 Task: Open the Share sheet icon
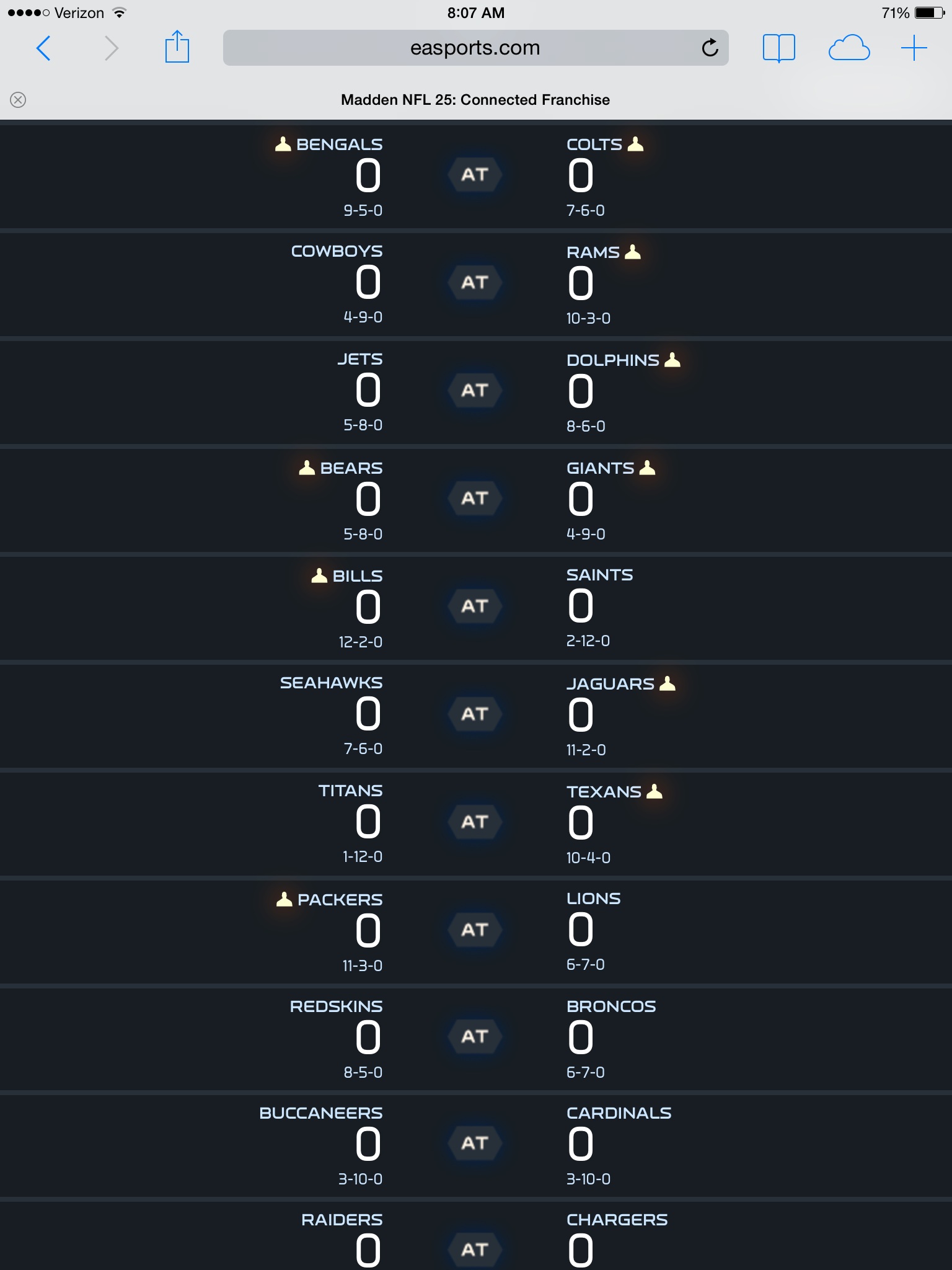tap(177, 47)
